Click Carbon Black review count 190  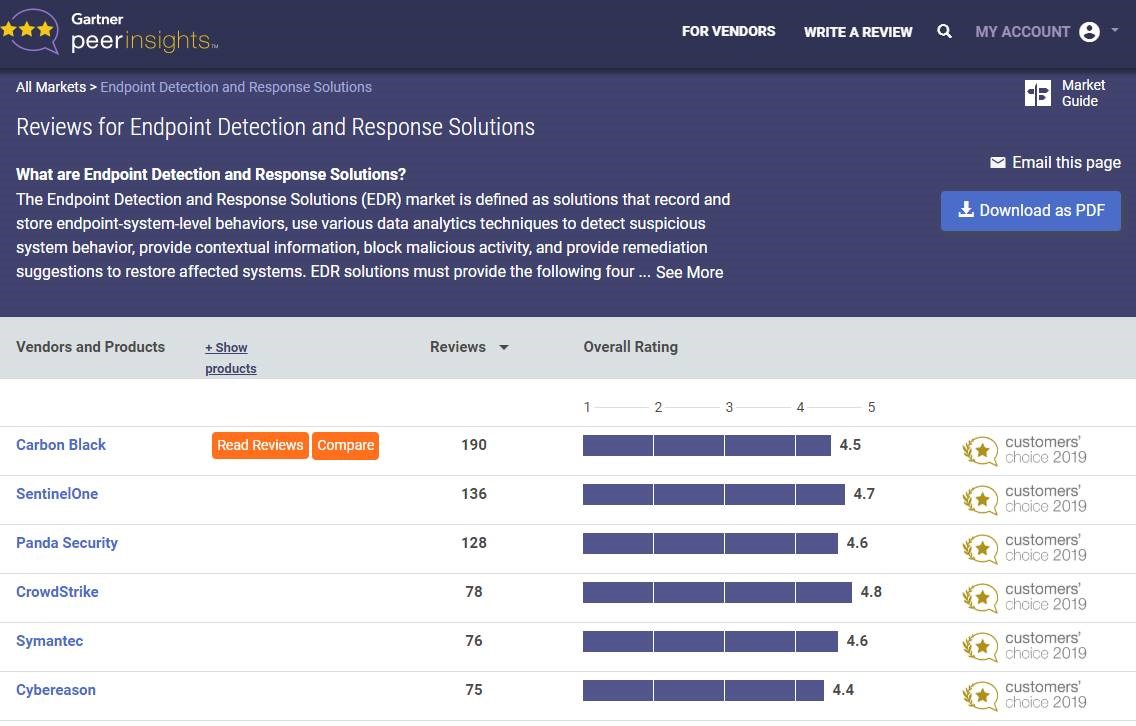point(474,445)
